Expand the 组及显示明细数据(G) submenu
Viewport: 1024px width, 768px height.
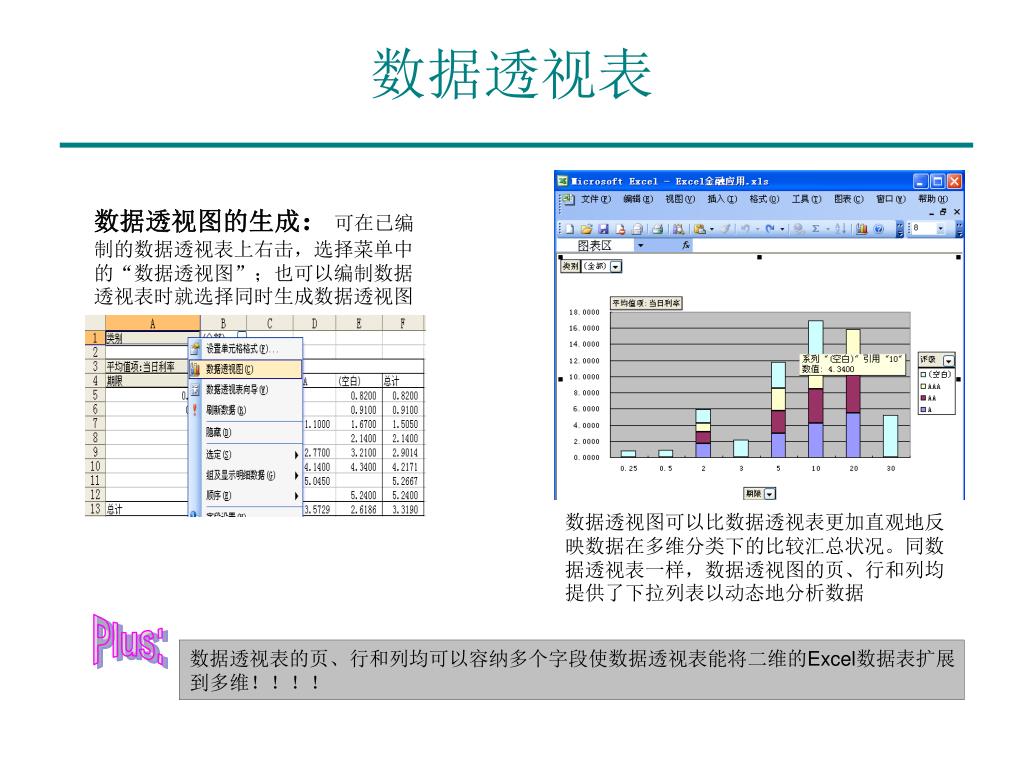click(x=246, y=475)
